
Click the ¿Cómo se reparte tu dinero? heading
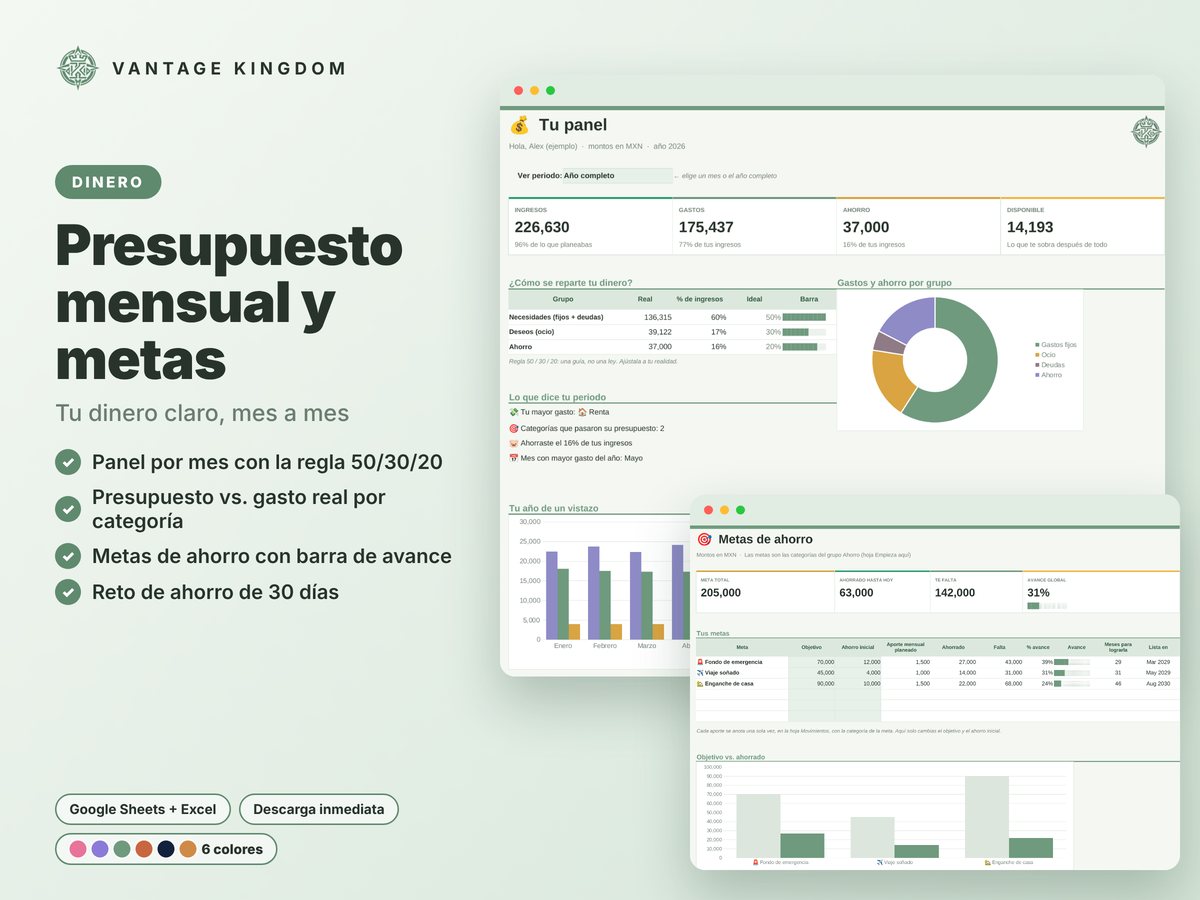point(570,283)
